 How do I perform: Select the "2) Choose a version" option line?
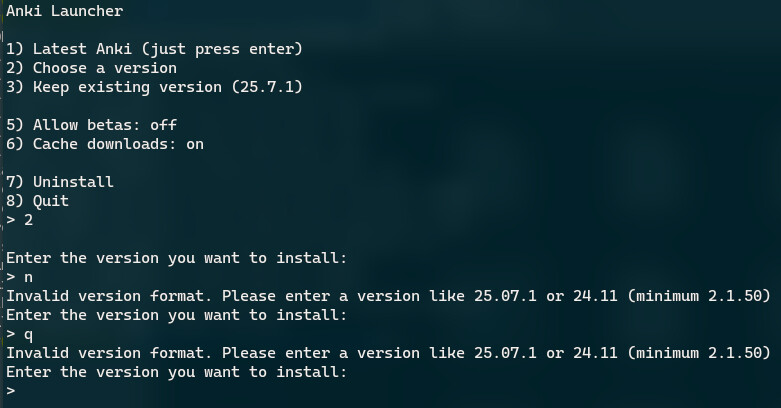[x=92, y=68]
